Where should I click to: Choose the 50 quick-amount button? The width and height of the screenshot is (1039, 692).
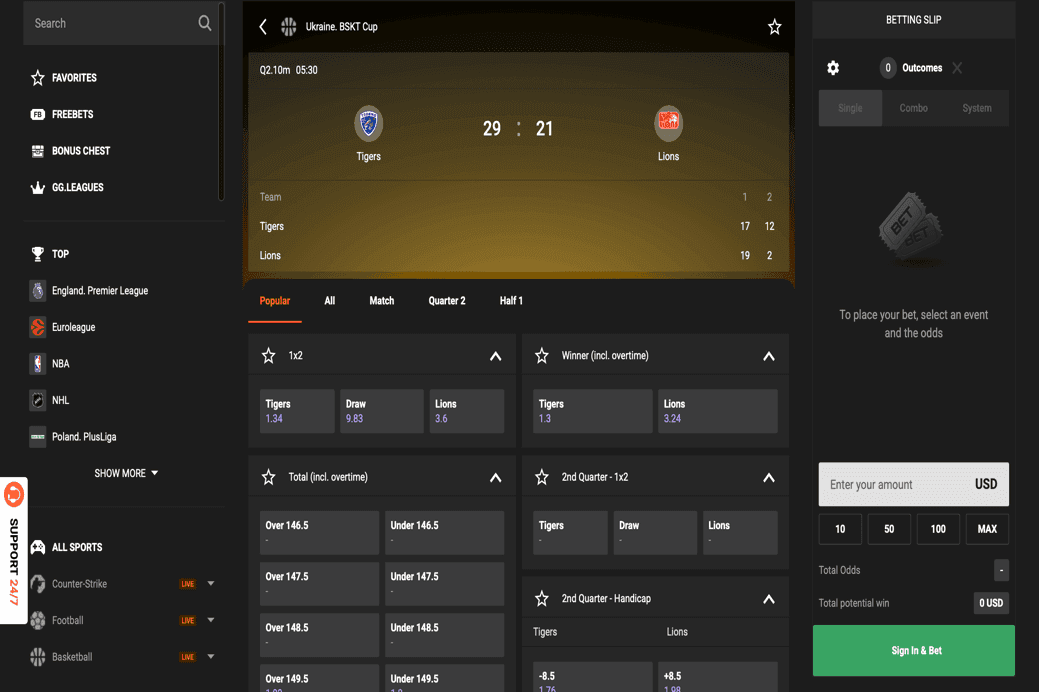[x=888, y=529]
